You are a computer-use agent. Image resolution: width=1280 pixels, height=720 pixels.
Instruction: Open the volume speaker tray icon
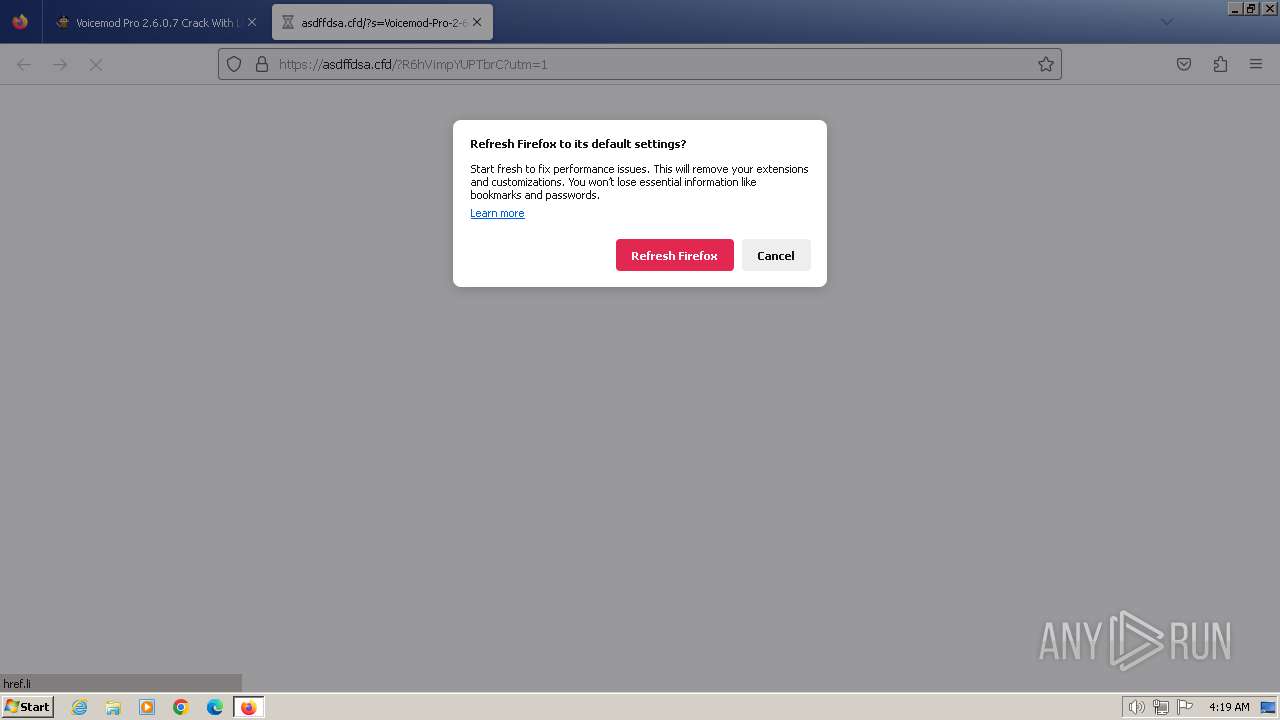[x=1136, y=707]
